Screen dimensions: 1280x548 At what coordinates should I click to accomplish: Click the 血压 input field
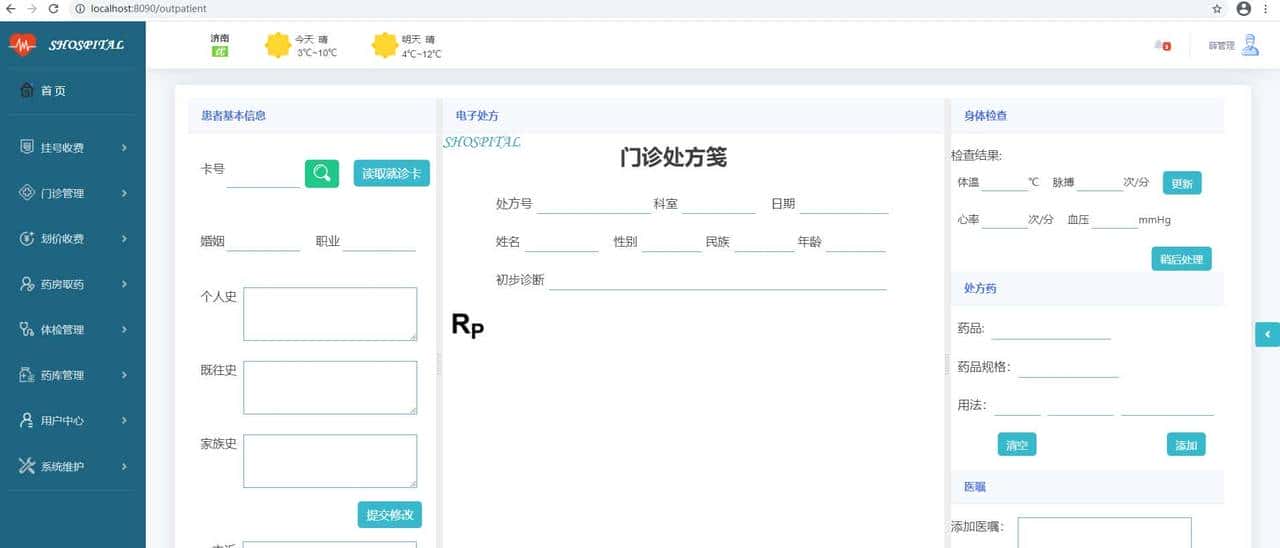tap(1115, 220)
